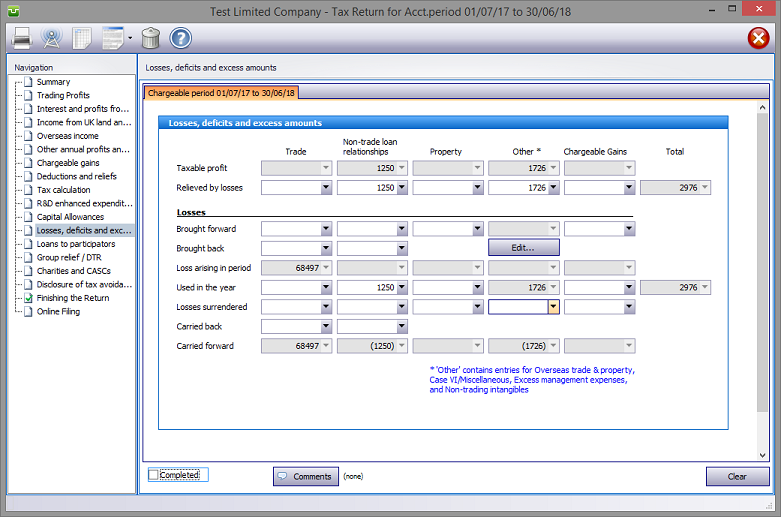This screenshot has width=781, height=517.
Task: Open Used in the year Property dropdown
Action: tap(477, 287)
